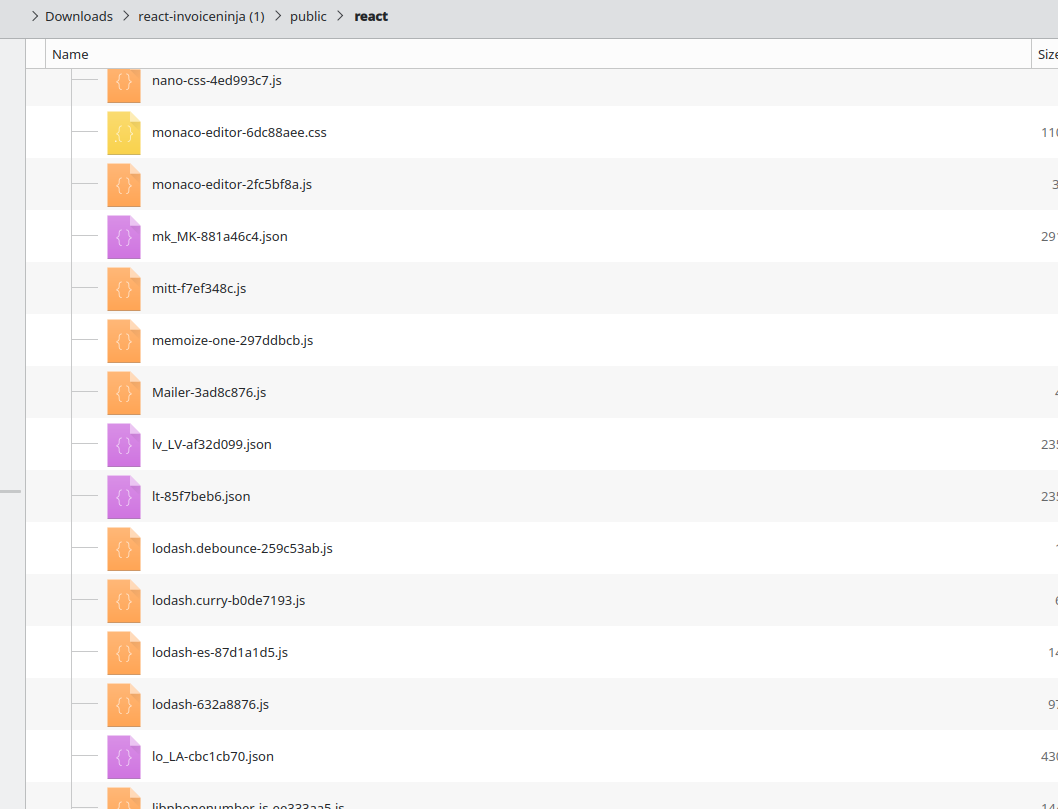Click the lt-85f7beb6.json file name
Viewport: 1058px width, 809px height.
point(200,496)
